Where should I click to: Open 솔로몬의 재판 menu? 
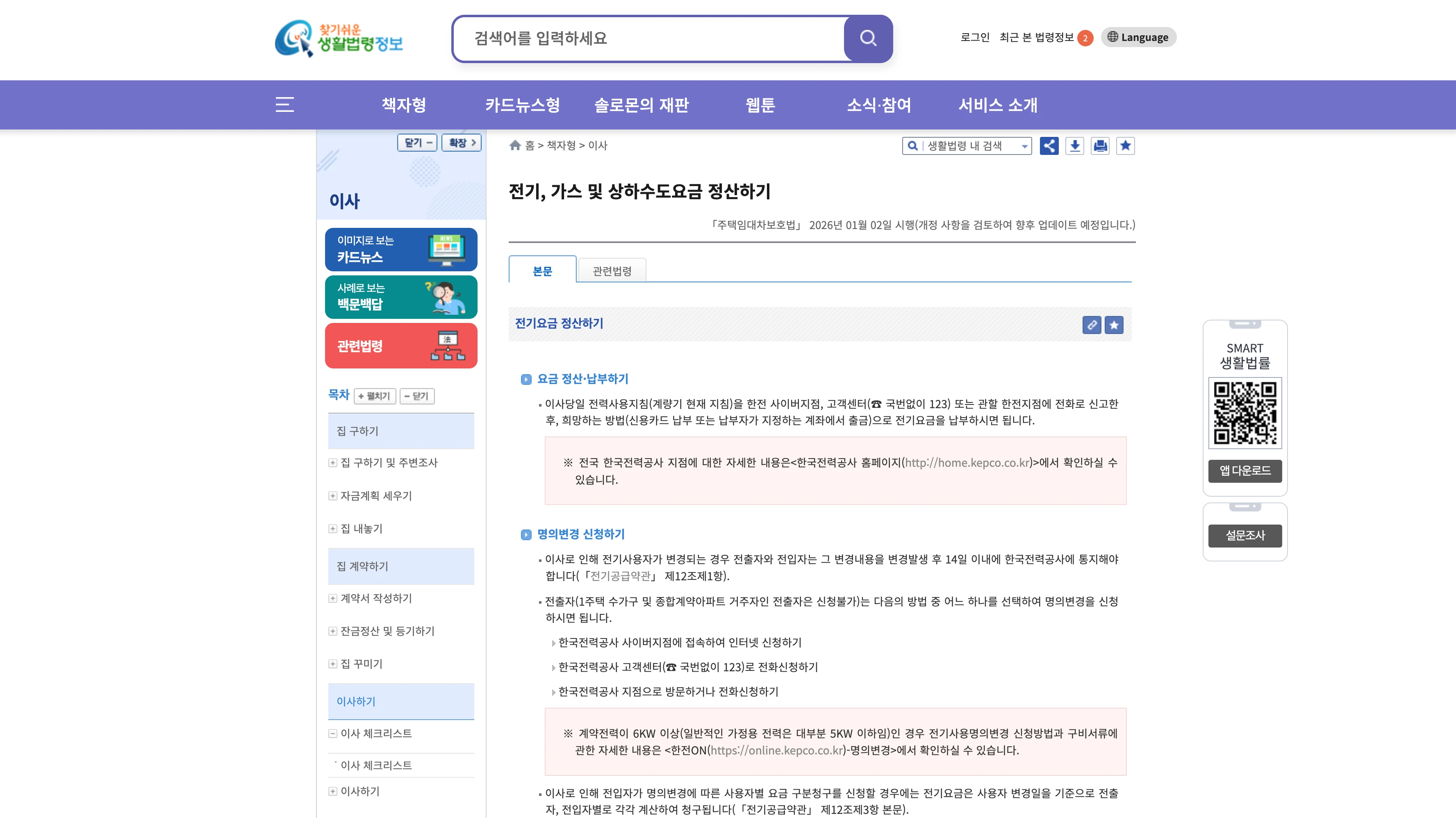click(x=641, y=105)
